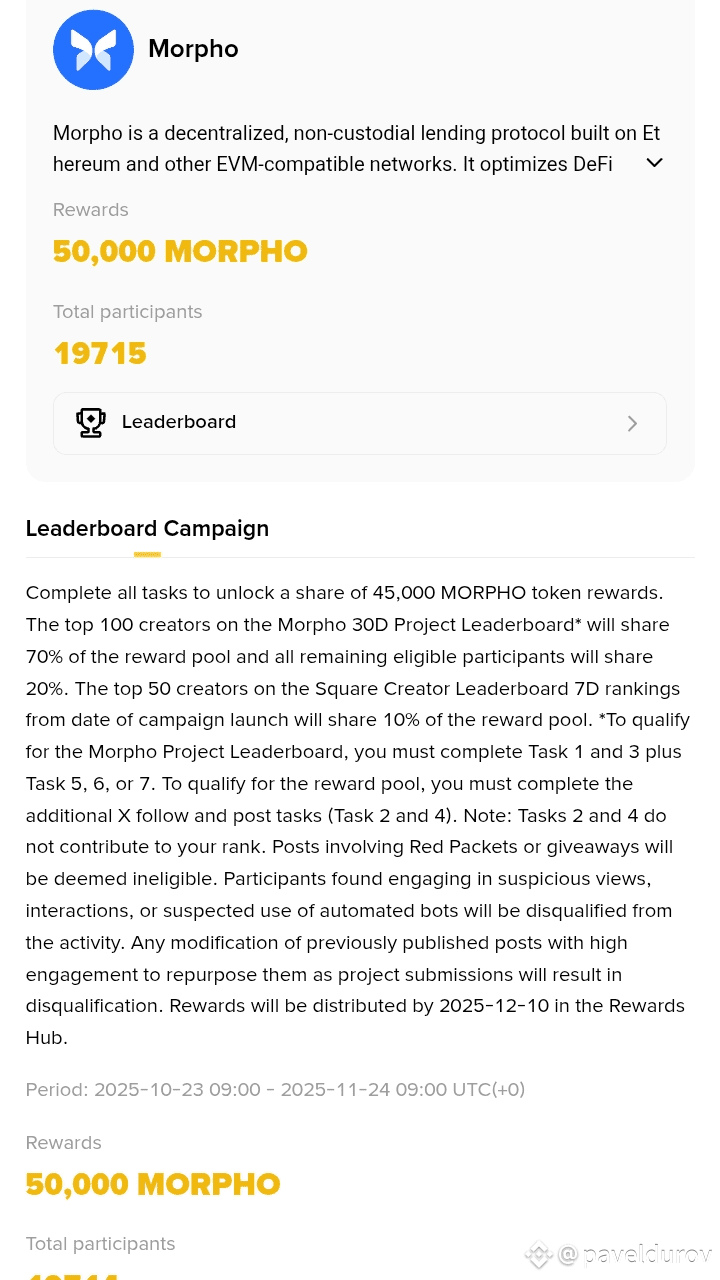Expand the Morpho description with the chevron
Screen dimensions: 720x1280
click(x=654, y=163)
